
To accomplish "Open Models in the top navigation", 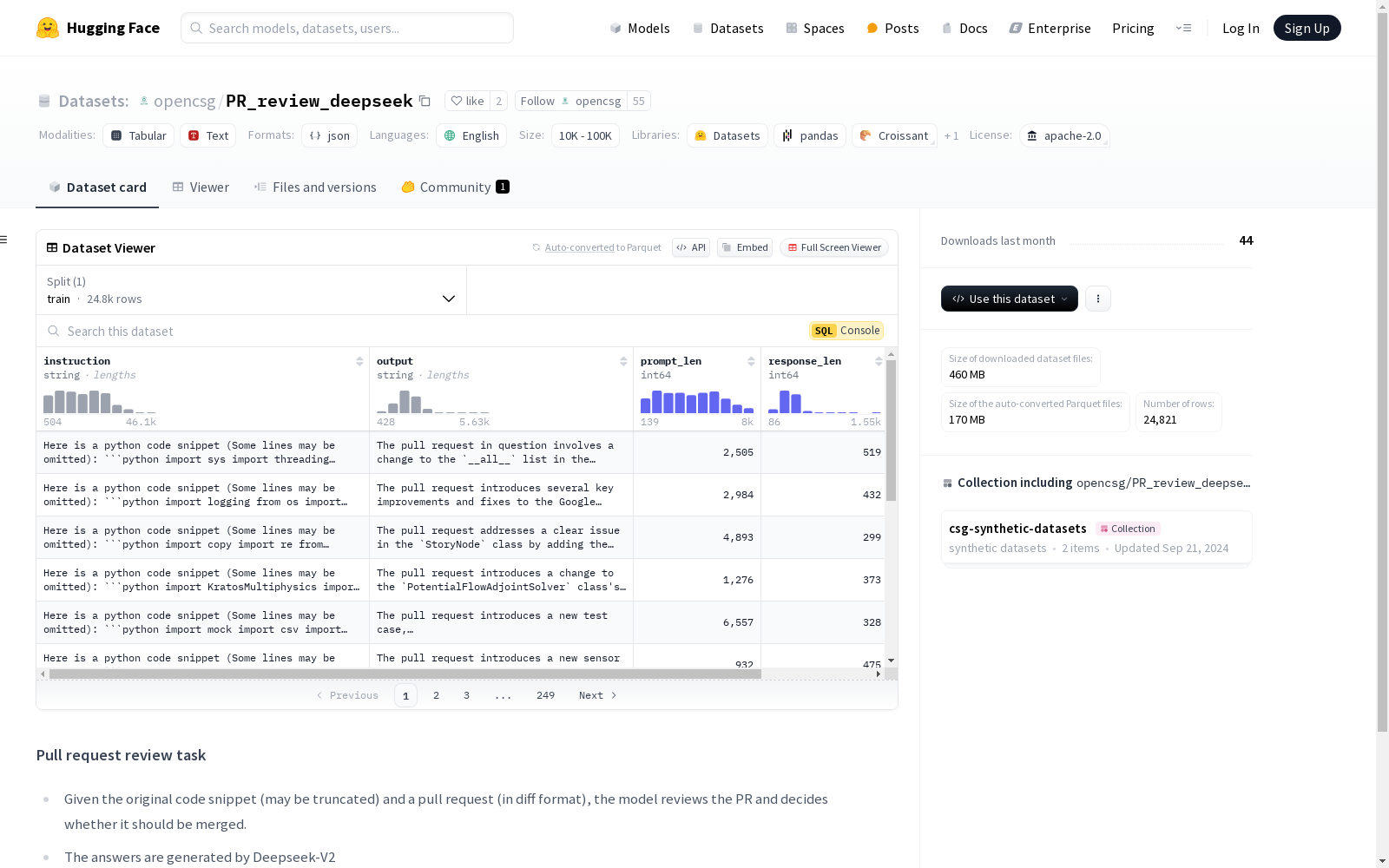I will [640, 28].
